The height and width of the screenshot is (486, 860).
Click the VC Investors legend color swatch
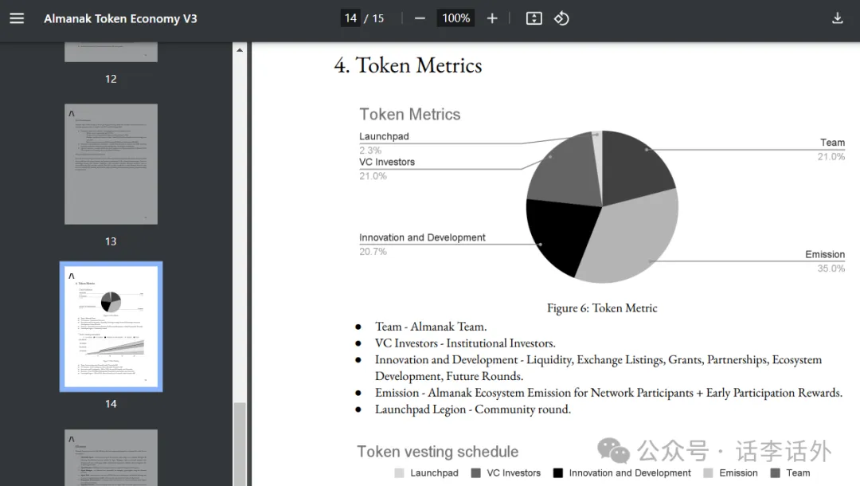click(476, 473)
